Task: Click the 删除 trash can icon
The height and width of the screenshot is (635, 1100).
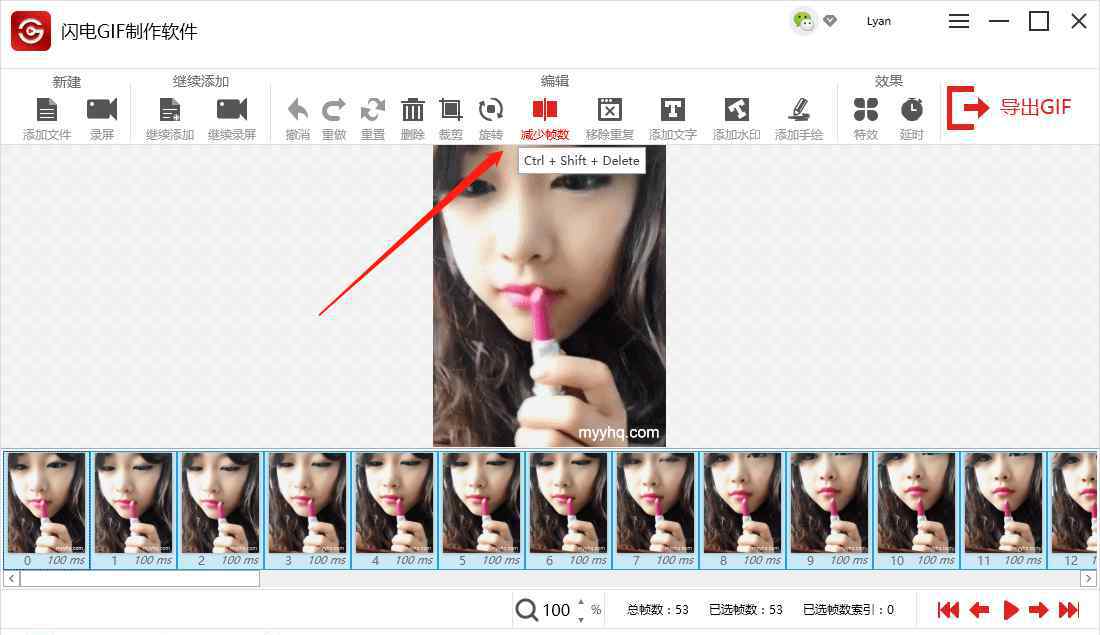Action: 412,110
